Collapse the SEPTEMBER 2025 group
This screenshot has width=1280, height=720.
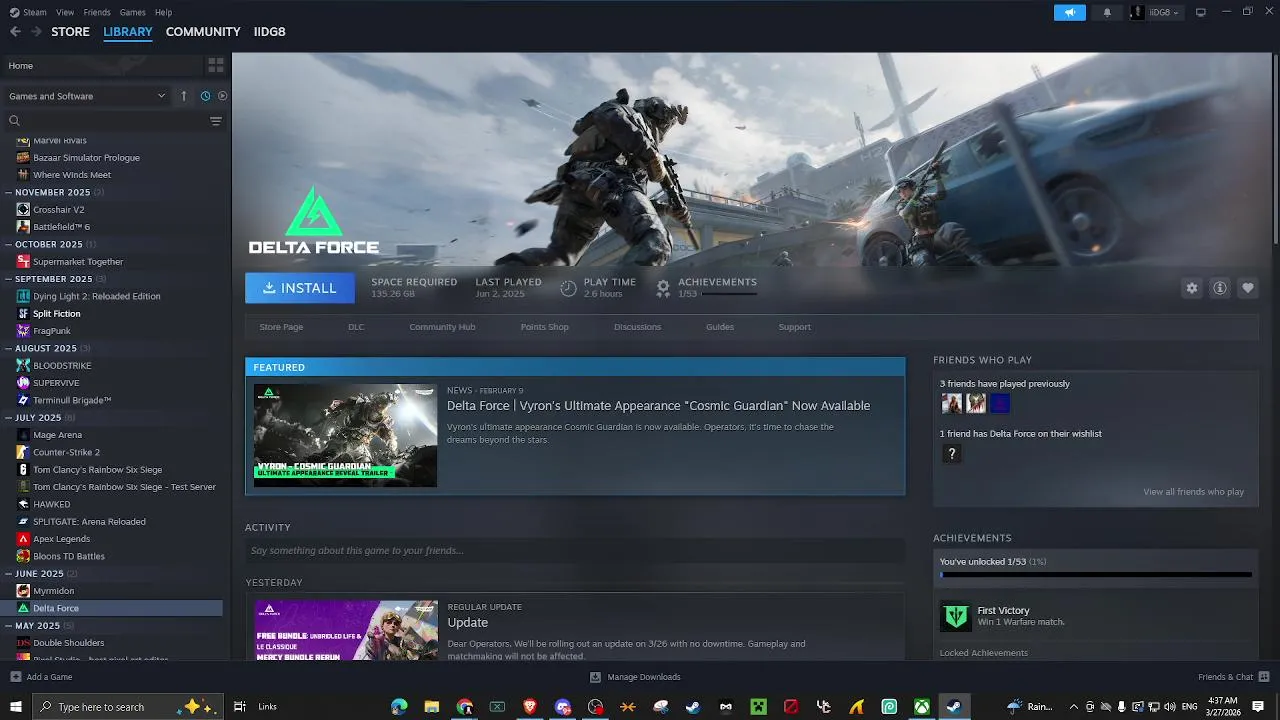[9, 279]
